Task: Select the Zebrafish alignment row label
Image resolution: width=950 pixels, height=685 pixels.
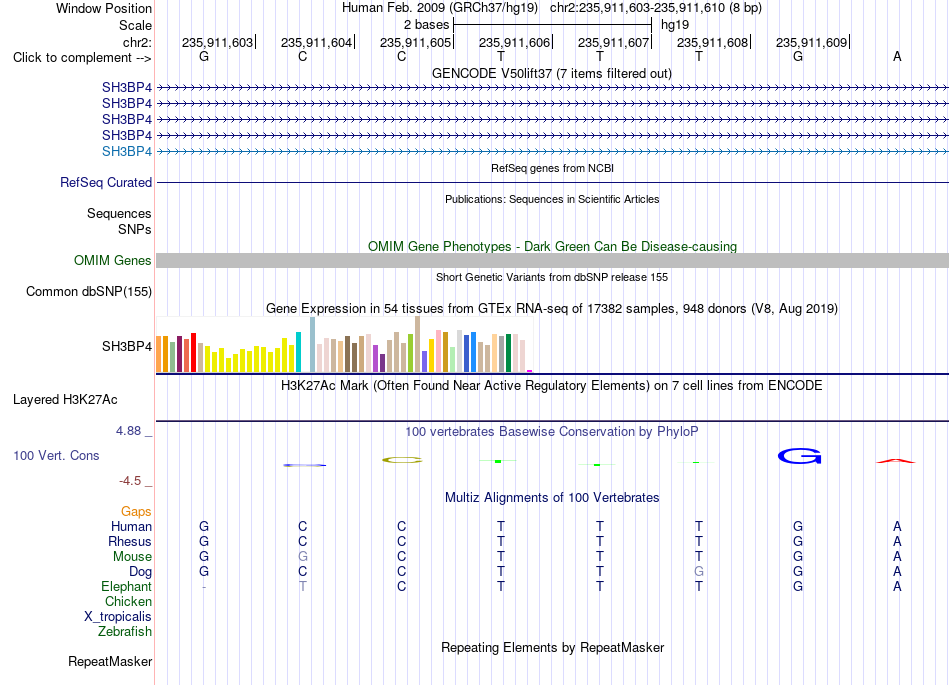Action: 125,632
